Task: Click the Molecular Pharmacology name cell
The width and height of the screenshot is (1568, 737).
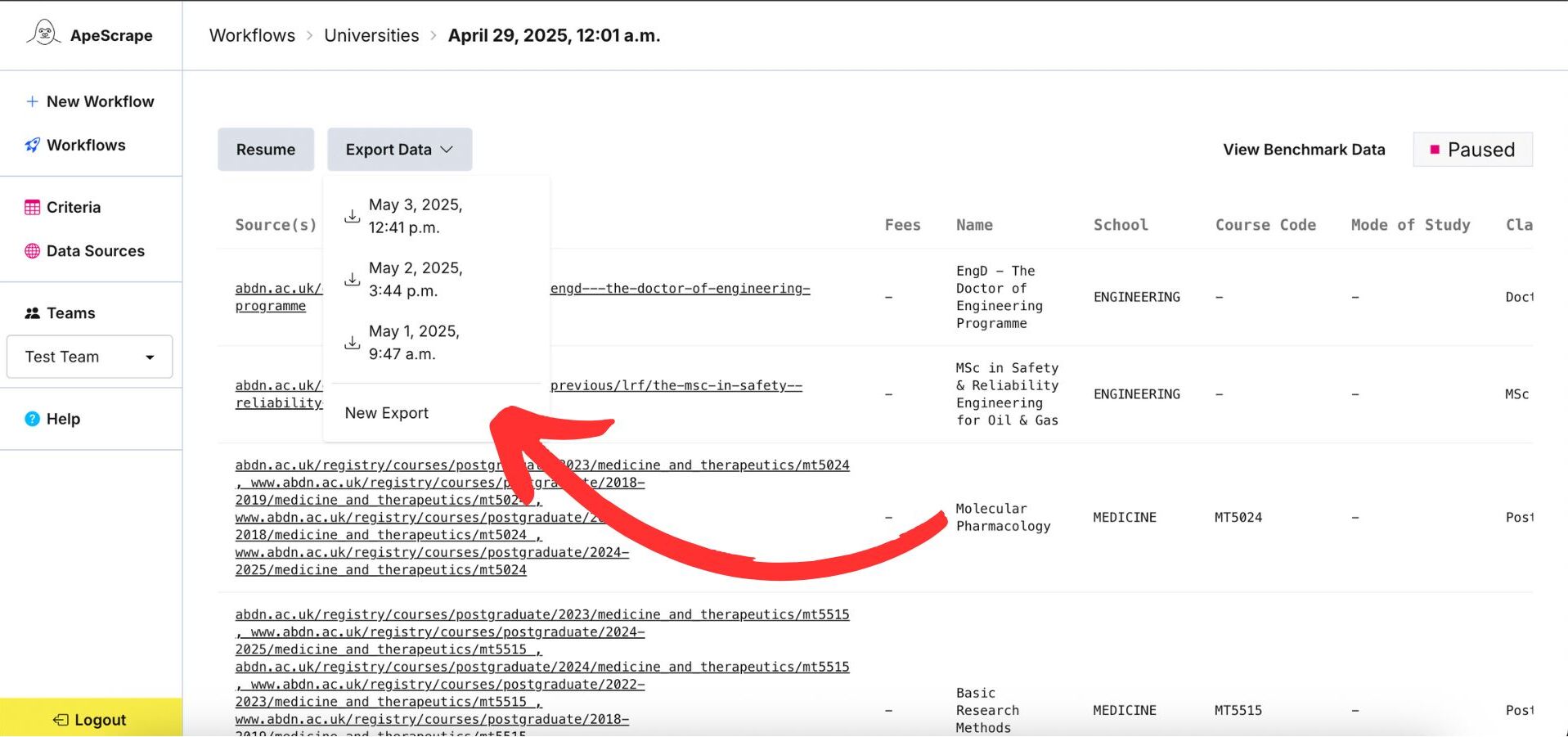Action: pos(1003,517)
